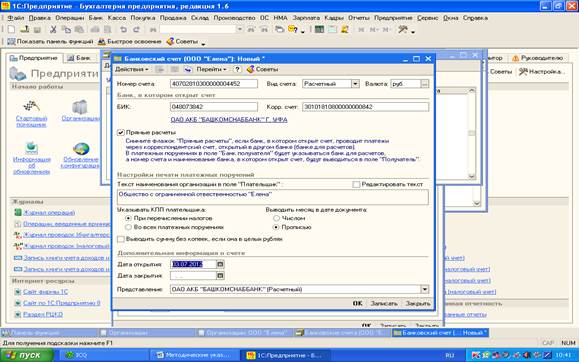Click Записать button in bank account dialog

(x=384, y=303)
